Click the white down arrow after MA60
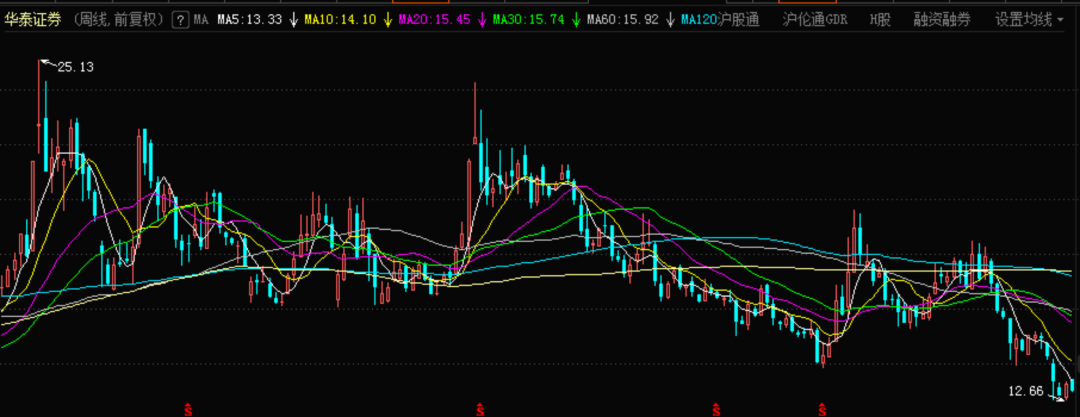Viewport: 1080px width, 417px height. pyautogui.click(x=670, y=20)
